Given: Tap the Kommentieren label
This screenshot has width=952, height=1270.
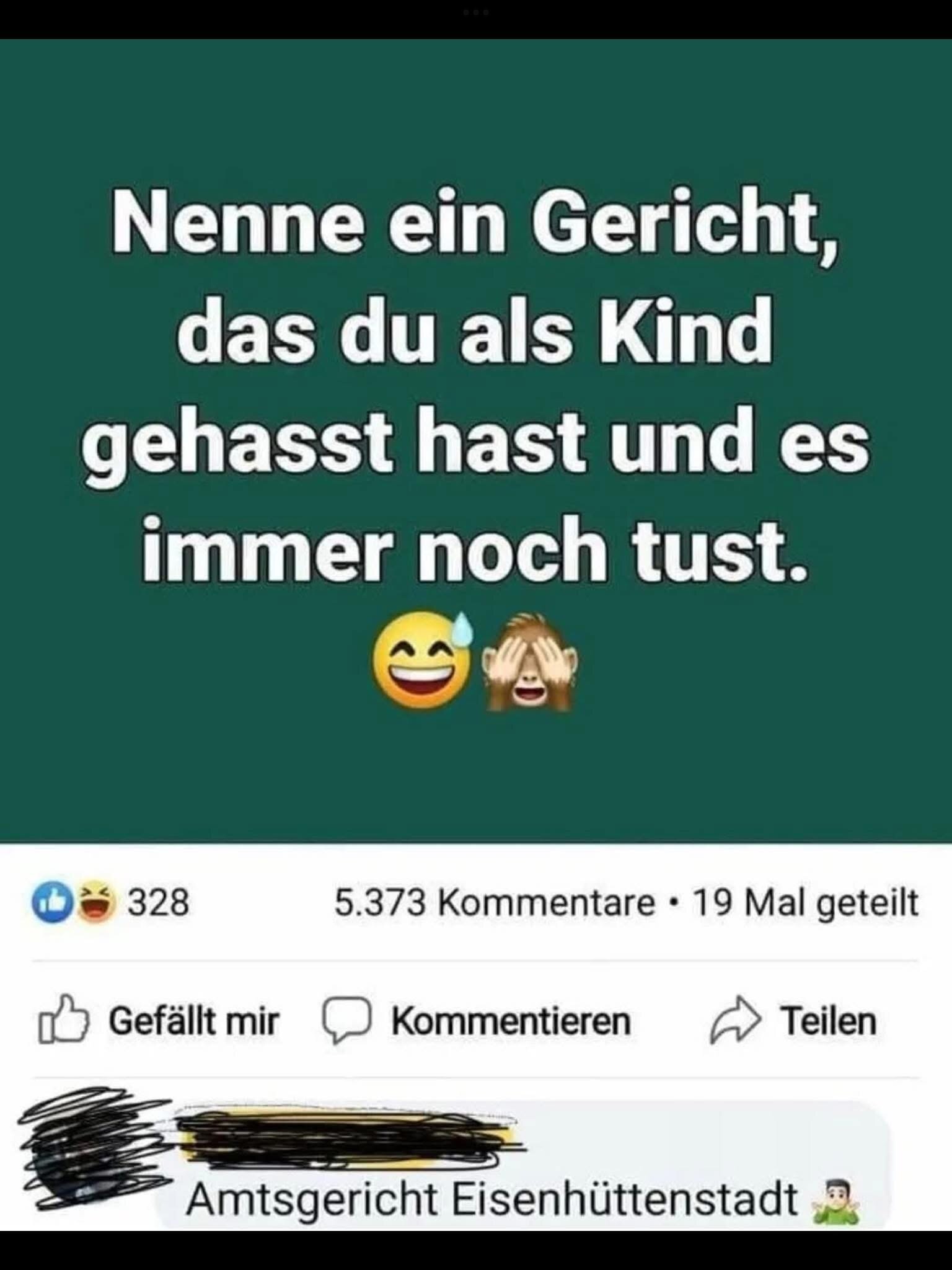Looking at the screenshot, I should 511,1021.
